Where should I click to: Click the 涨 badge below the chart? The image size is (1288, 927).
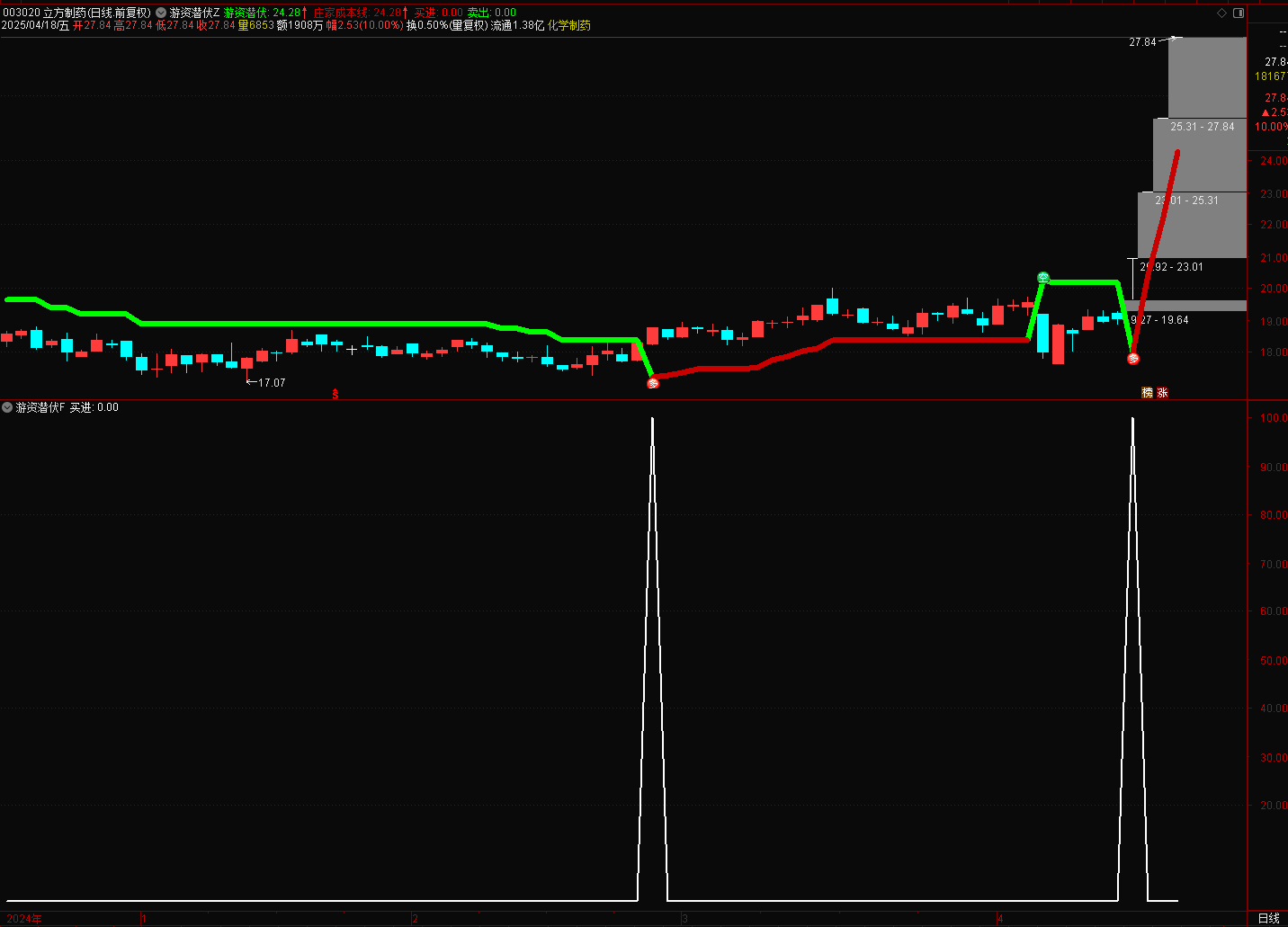1162,393
